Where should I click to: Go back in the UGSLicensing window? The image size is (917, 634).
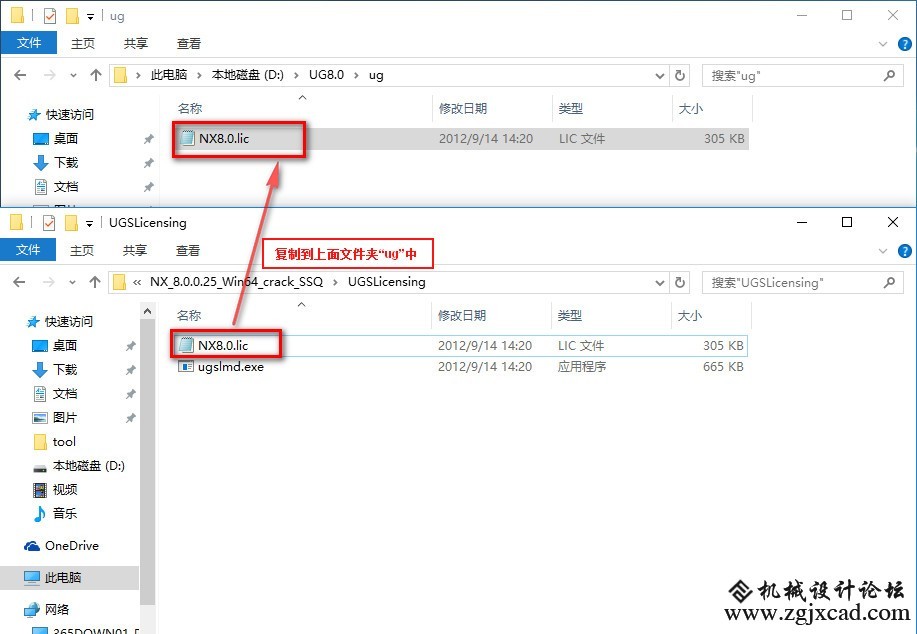click(x=19, y=282)
